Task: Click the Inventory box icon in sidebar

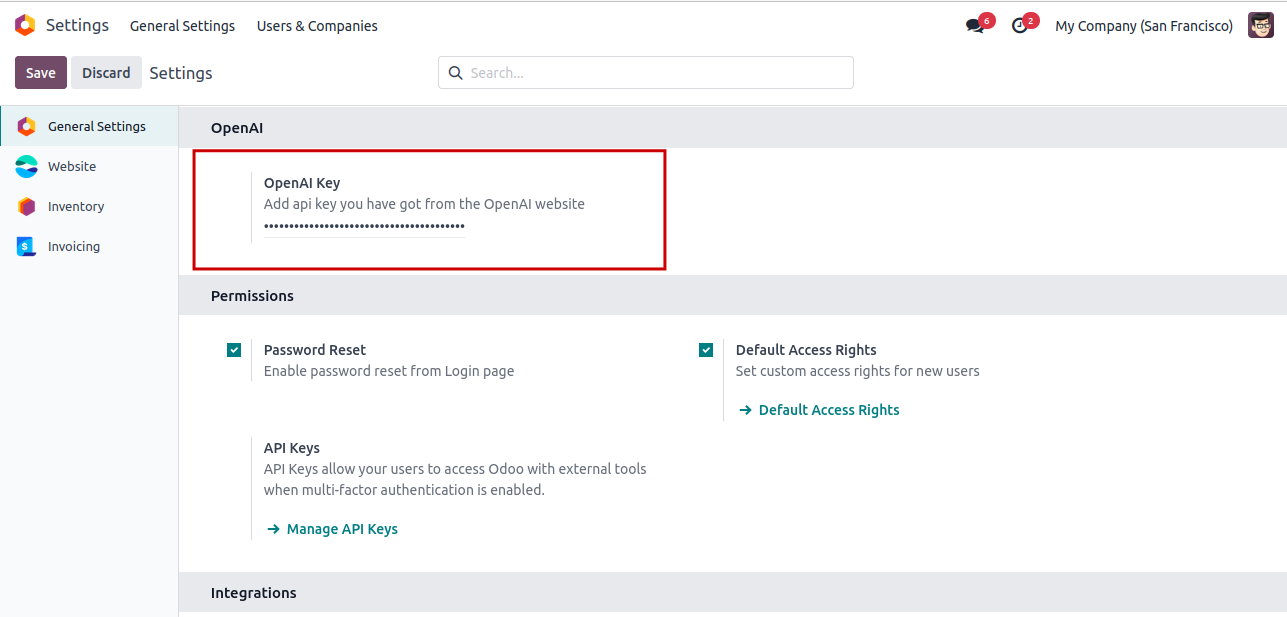Action: point(27,207)
